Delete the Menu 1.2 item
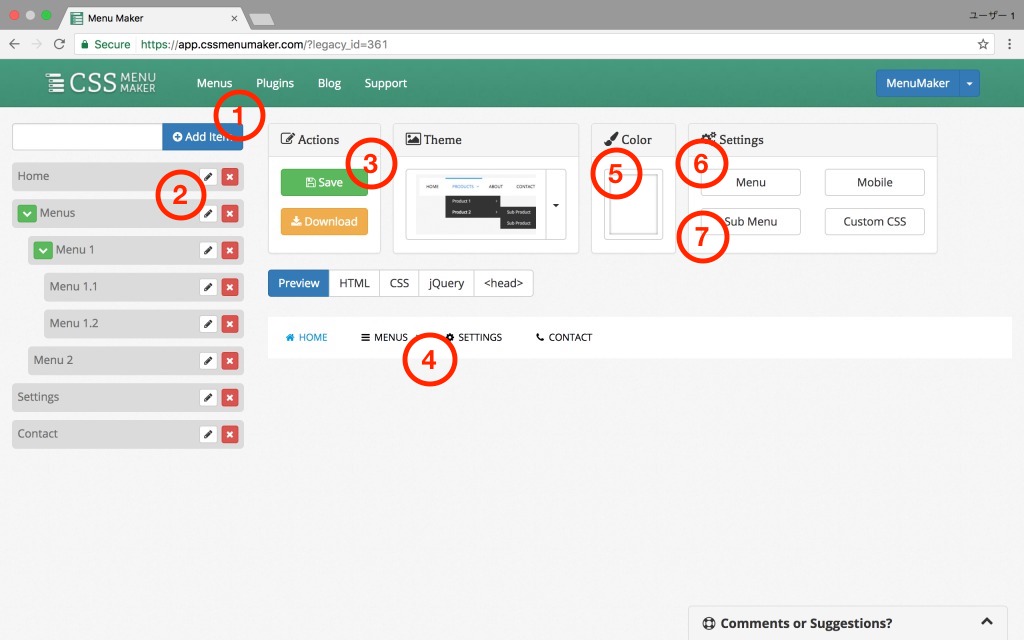Image resolution: width=1024 pixels, height=640 pixels. (230, 324)
